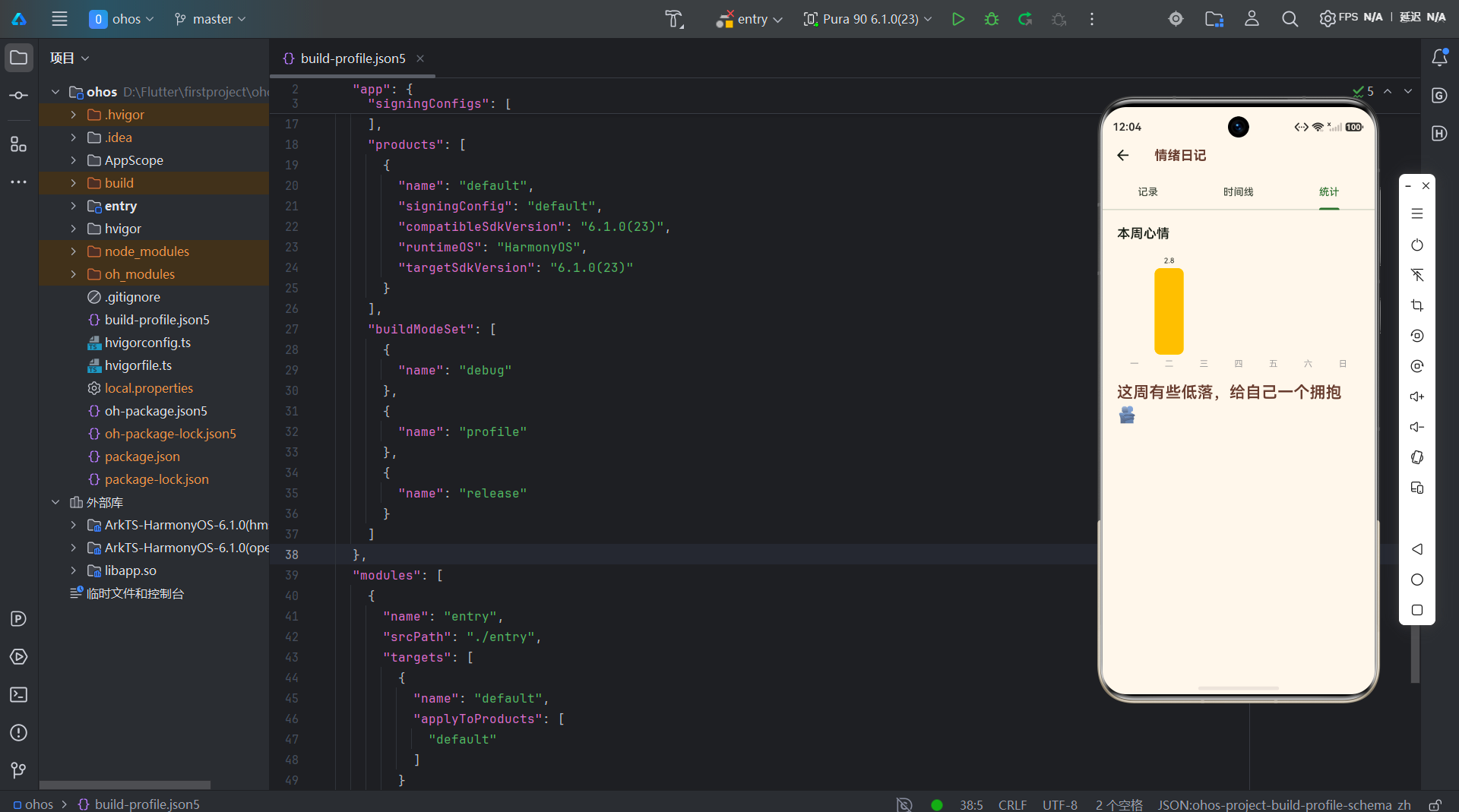Open more tool windows ellipsis
1459x812 pixels.
pos(19,182)
